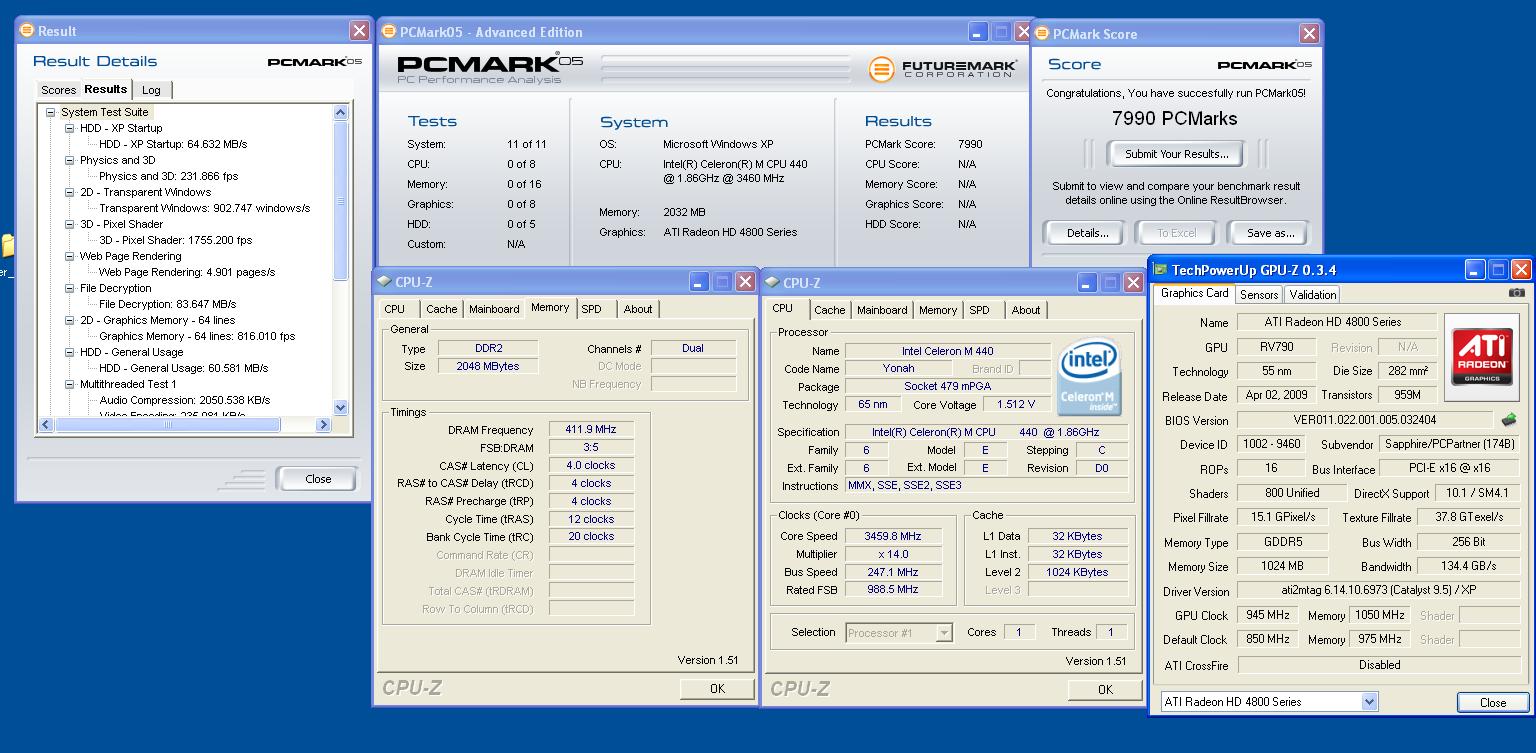This screenshot has height=753, width=1536.
Task: Select "Audio Compression: 2050.538 KB/s" row
Action: click(x=184, y=400)
